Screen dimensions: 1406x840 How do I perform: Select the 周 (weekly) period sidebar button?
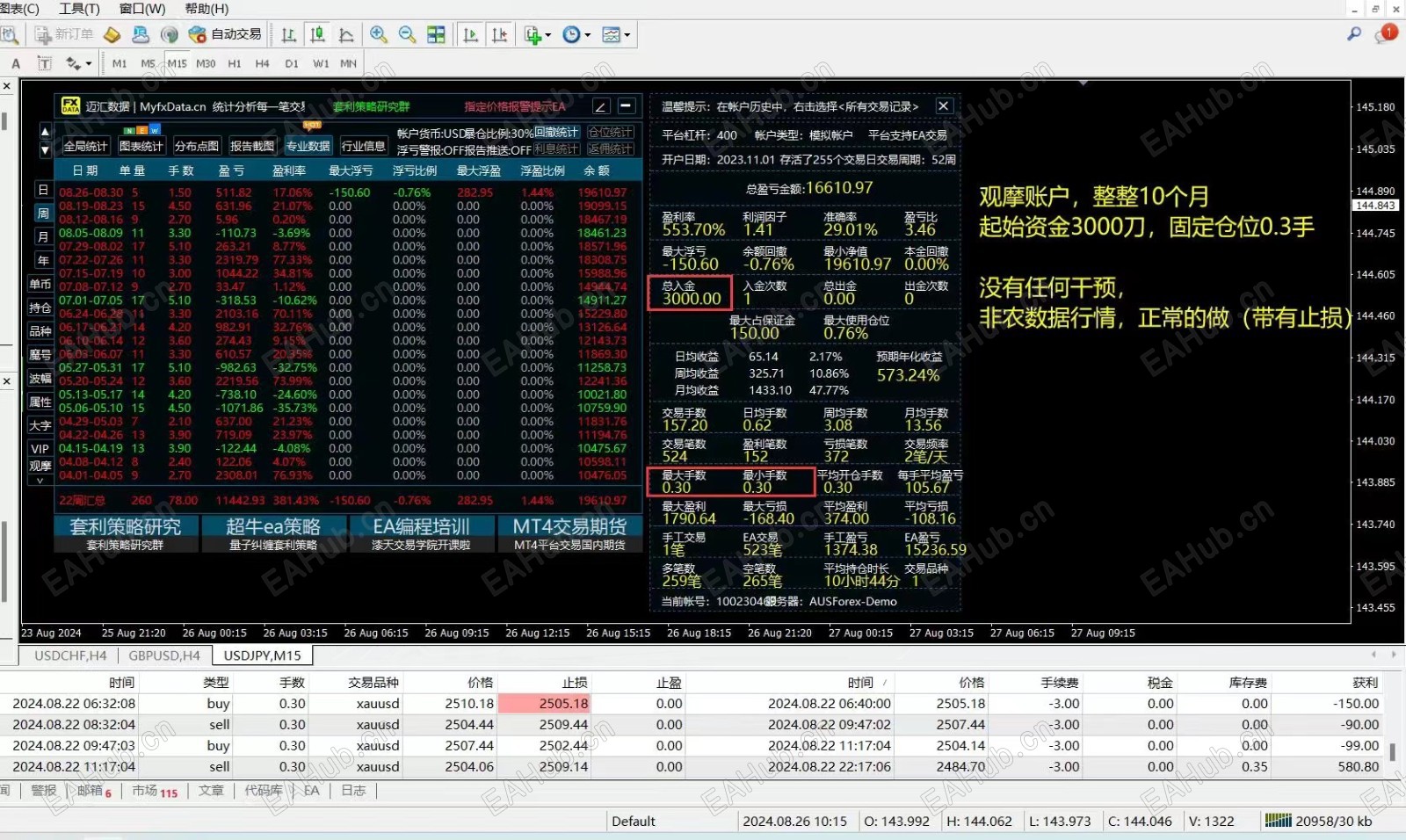click(42, 214)
